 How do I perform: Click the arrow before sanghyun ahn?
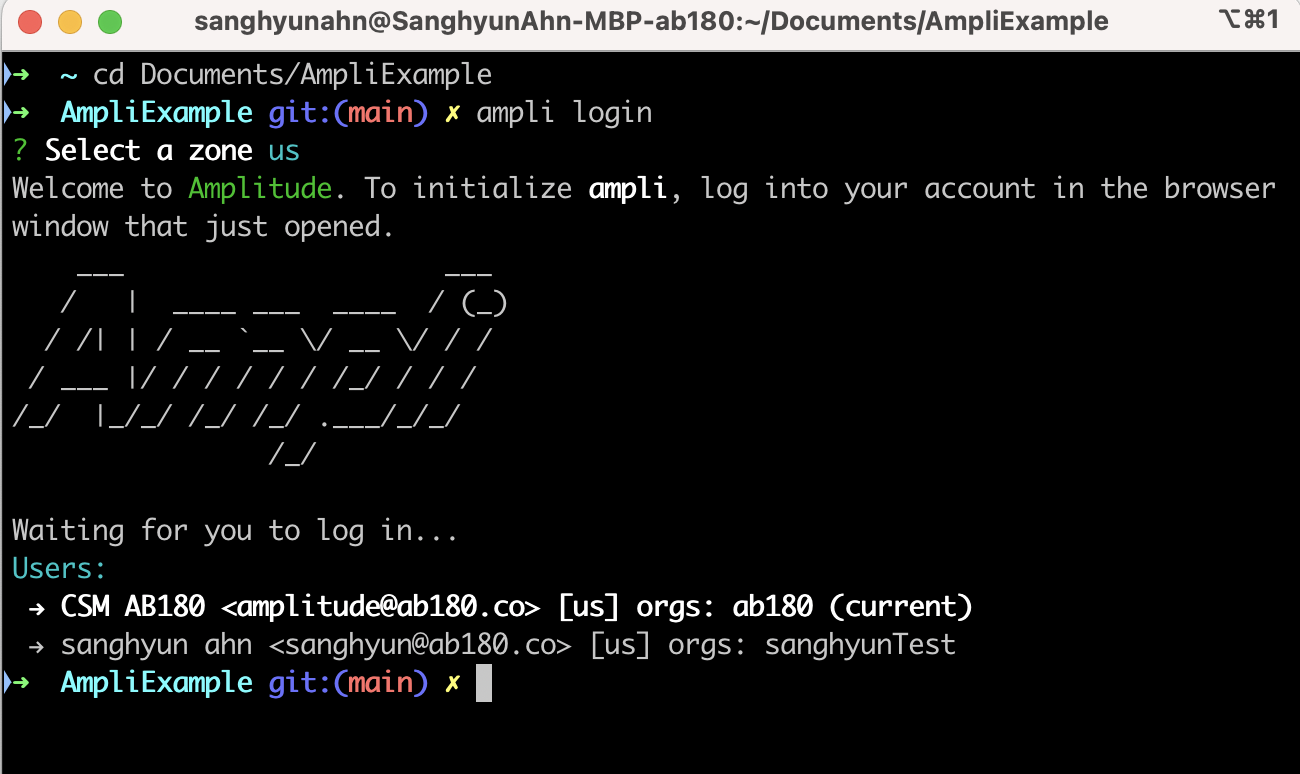pyautogui.click(x=37, y=646)
